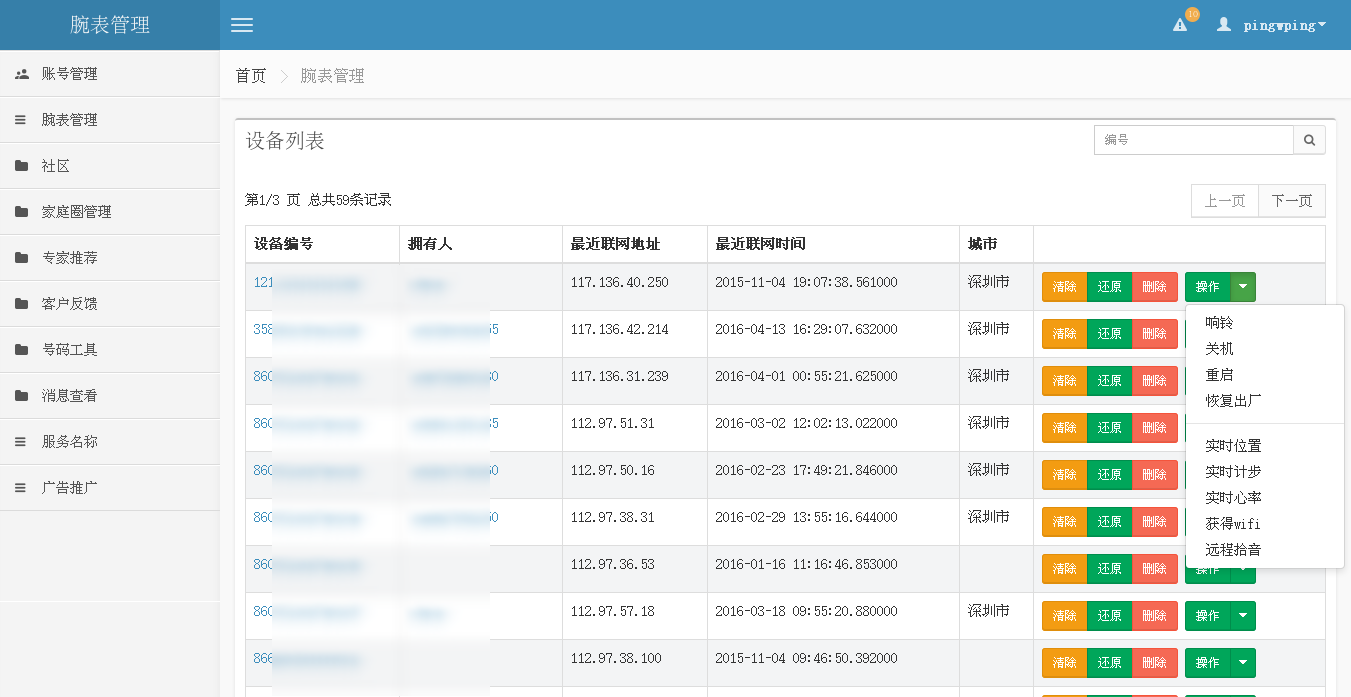
Task: Expand caret dropdown in 112.97.38.100 row
Action: (1243, 663)
